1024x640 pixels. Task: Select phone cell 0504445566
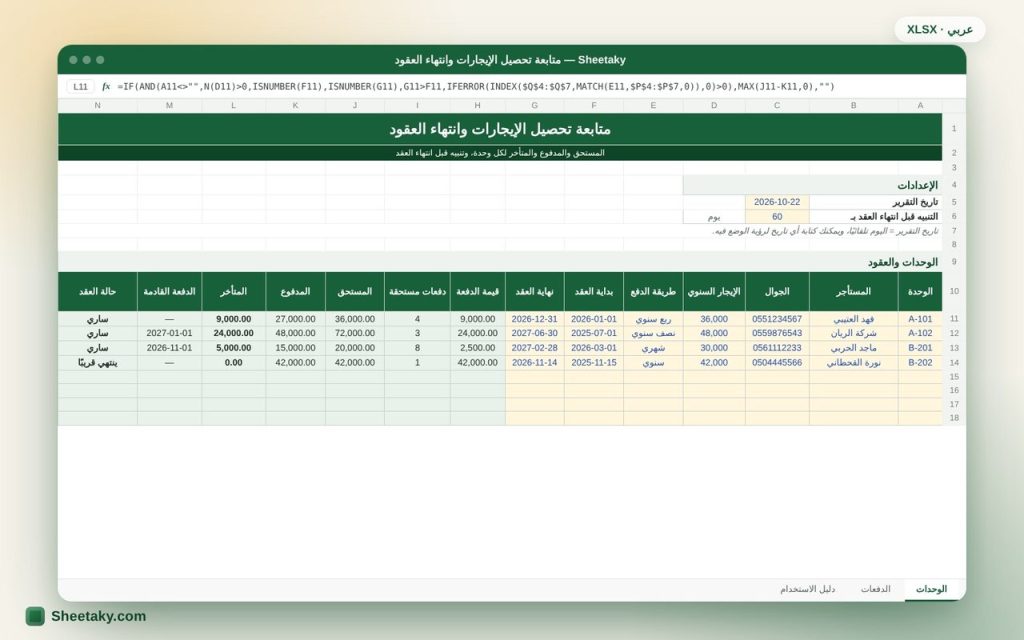776,362
